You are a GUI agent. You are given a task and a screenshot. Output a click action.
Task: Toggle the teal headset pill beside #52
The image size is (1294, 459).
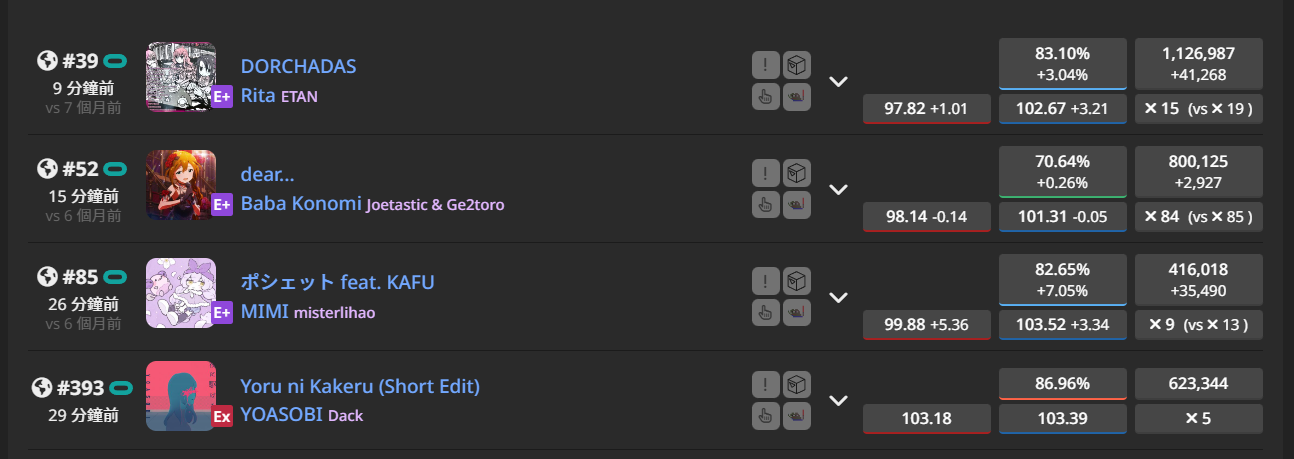coord(116,169)
